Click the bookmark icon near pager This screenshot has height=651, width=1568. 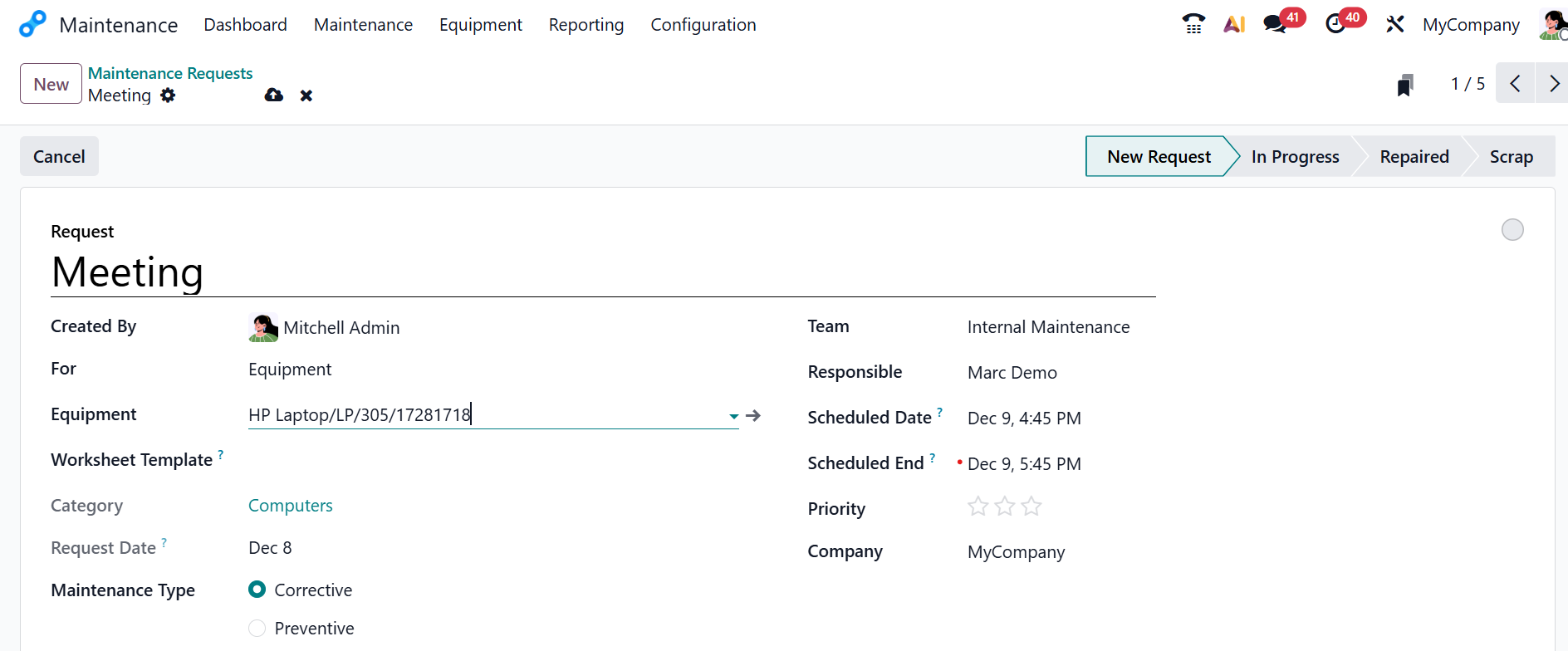[x=1404, y=85]
